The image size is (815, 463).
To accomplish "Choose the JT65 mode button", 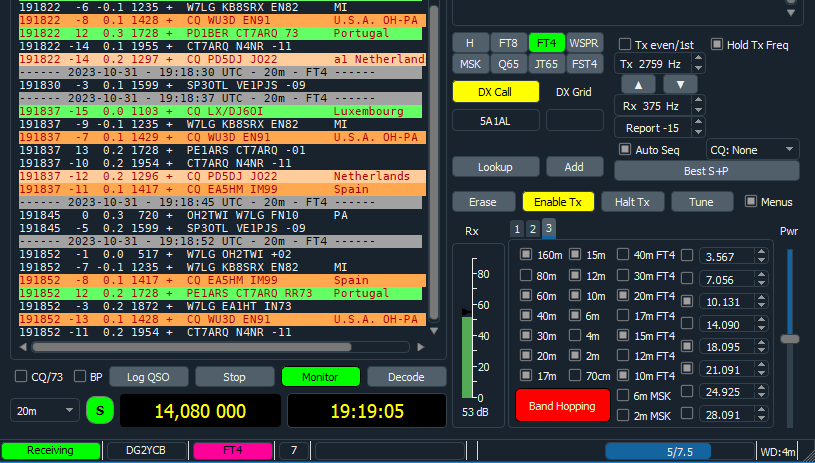I will [546, 64].
